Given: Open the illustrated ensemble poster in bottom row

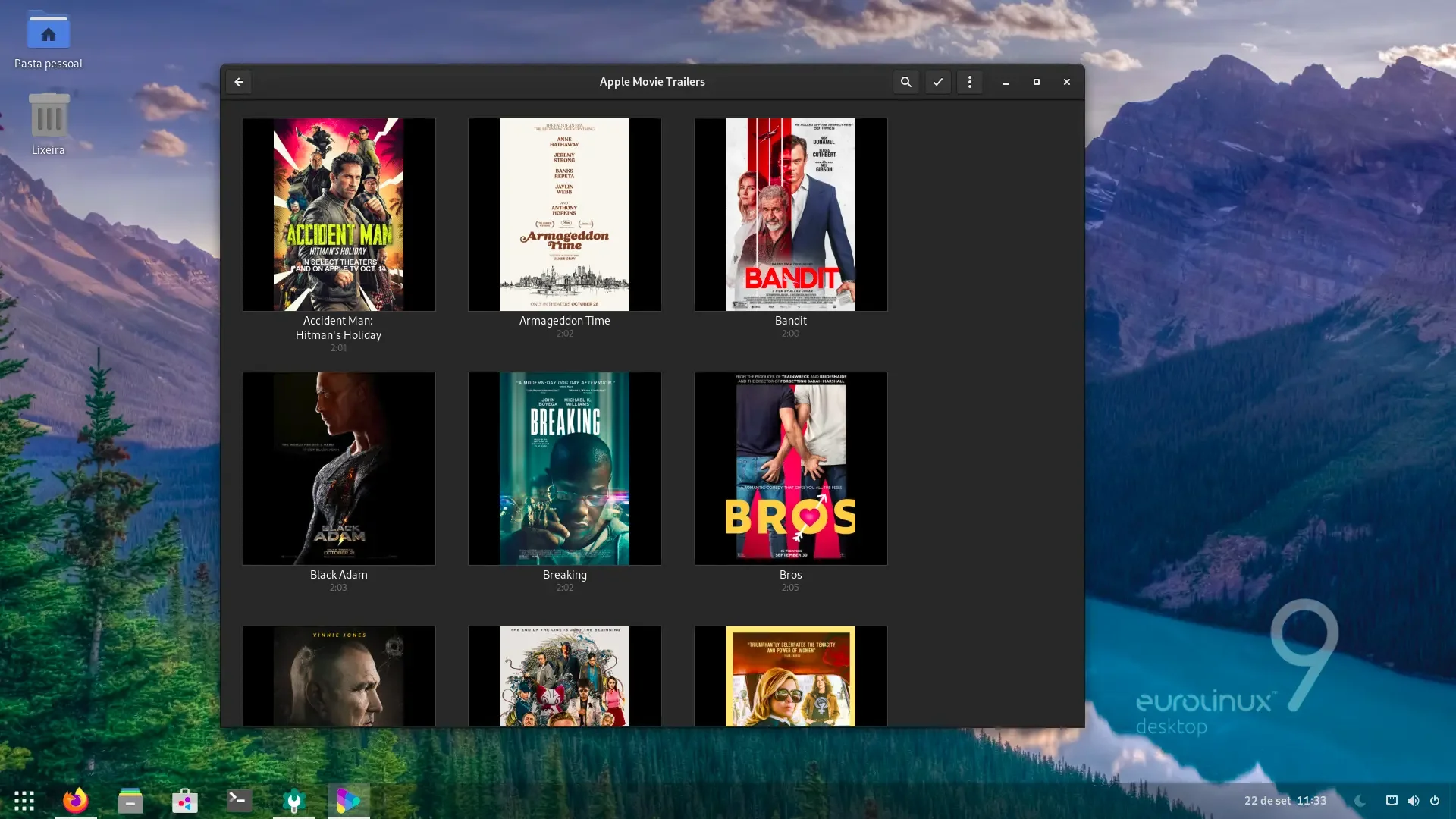Looking at the screenshot, I should (x=565, y=676).
